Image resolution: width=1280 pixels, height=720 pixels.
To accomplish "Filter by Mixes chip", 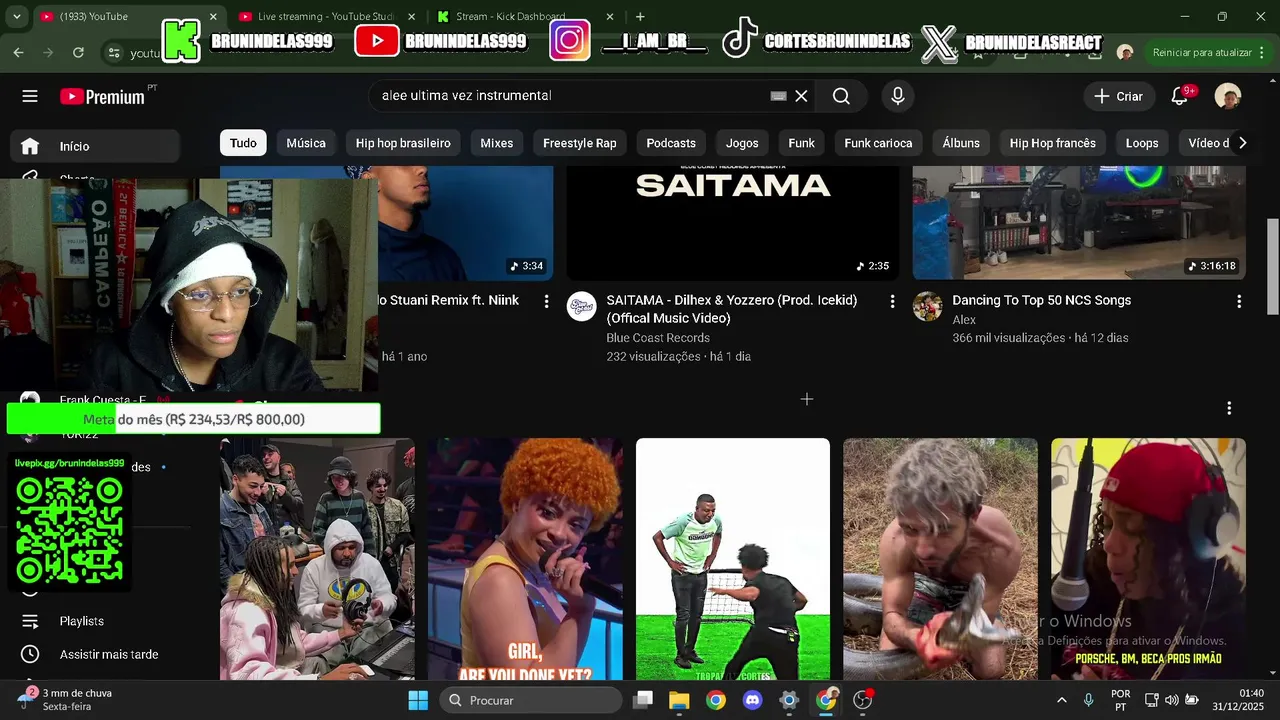I will pyautogui.click(x=496, y=143).
